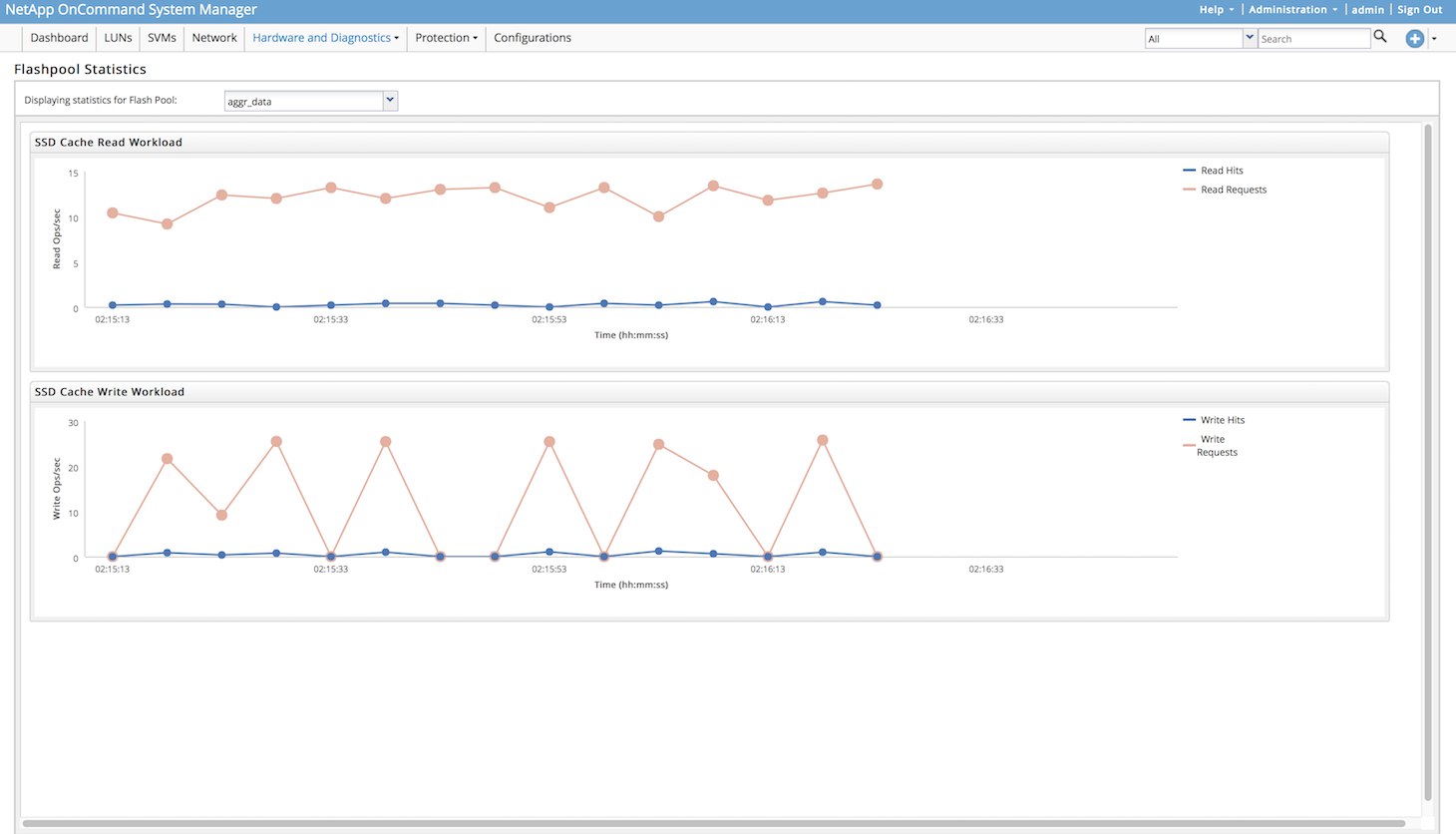Click into the Search input field
Image resolution: width=1456 pixels, height=834 pixels.
pyautogui.click(x=1313, y=38)
